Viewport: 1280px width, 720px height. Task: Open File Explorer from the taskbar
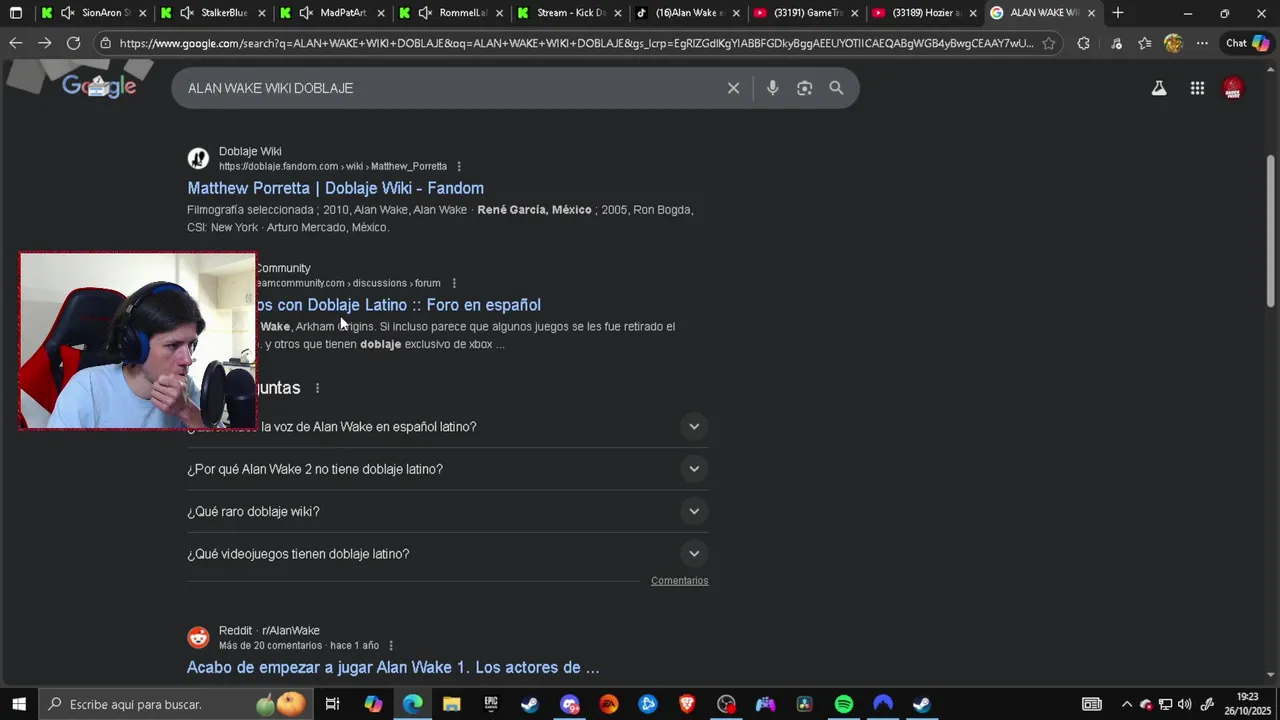tap(452, 704)
